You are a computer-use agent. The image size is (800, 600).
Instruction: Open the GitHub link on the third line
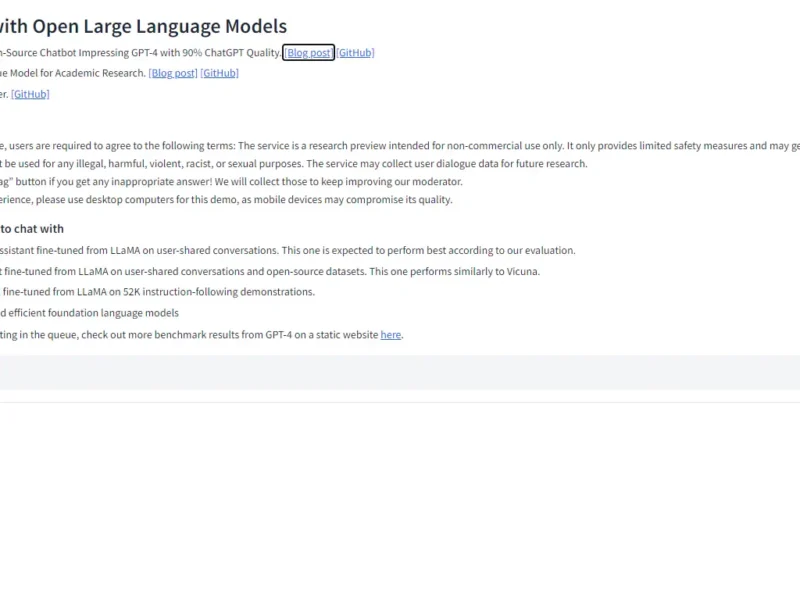[30, 94]
